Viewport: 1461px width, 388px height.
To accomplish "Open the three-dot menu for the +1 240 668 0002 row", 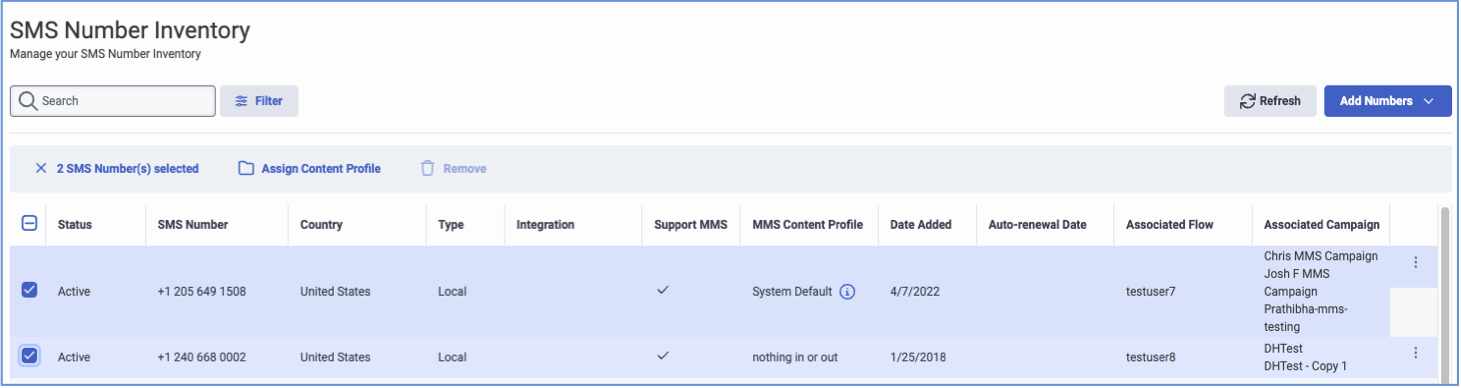I will 1415,353.
